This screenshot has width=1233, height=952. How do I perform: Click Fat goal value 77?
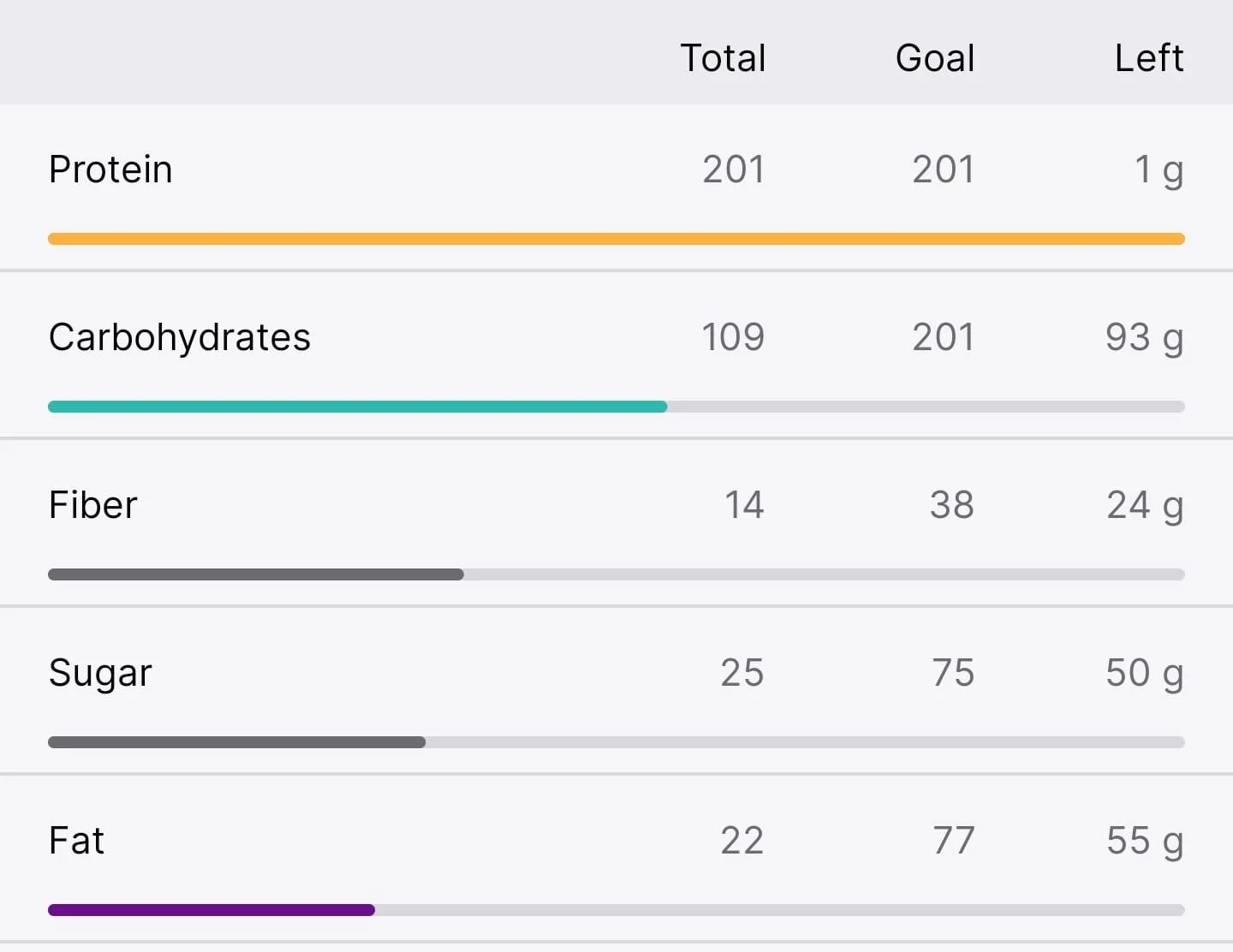coord(954,841)
